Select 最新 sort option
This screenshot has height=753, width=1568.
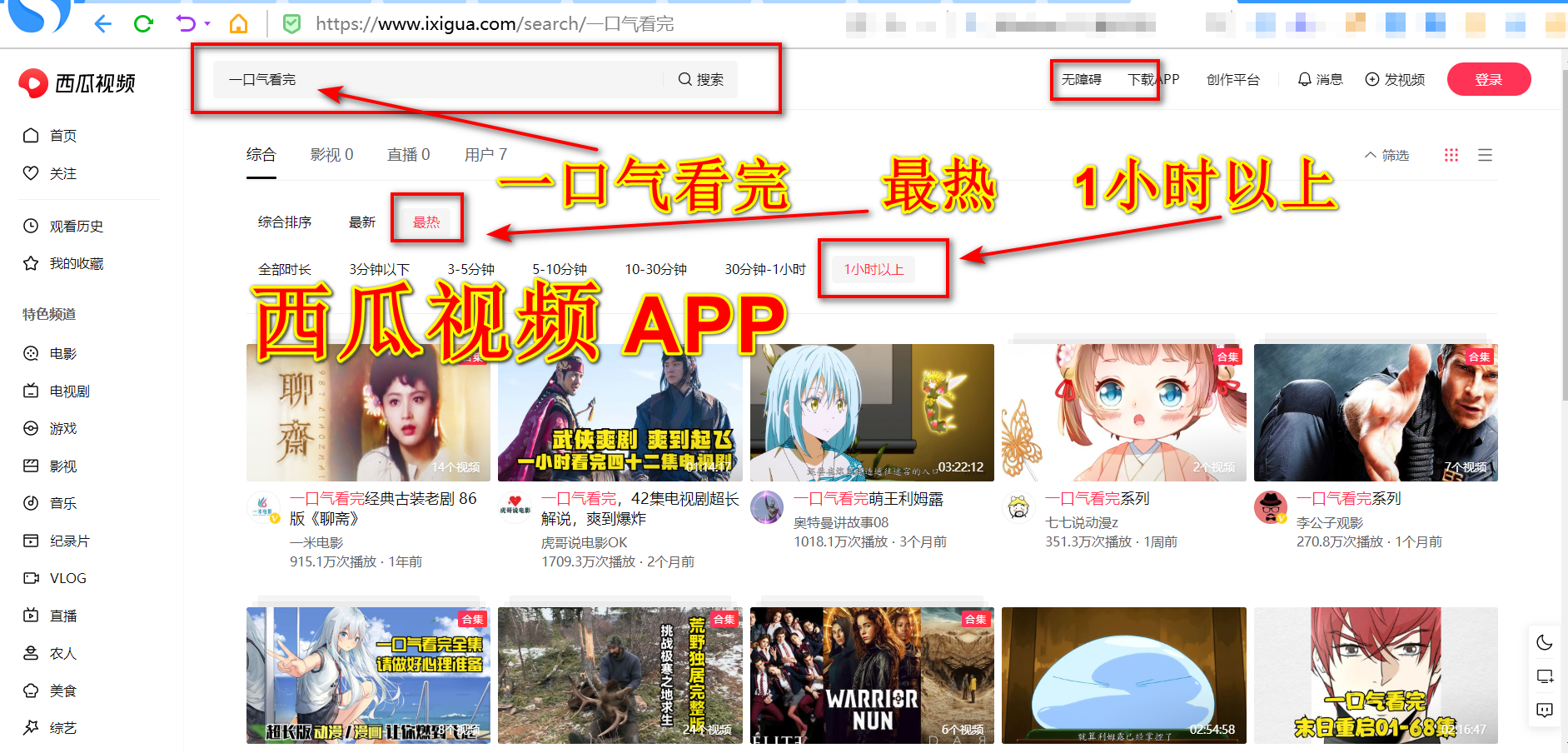(x=362, y=222)
